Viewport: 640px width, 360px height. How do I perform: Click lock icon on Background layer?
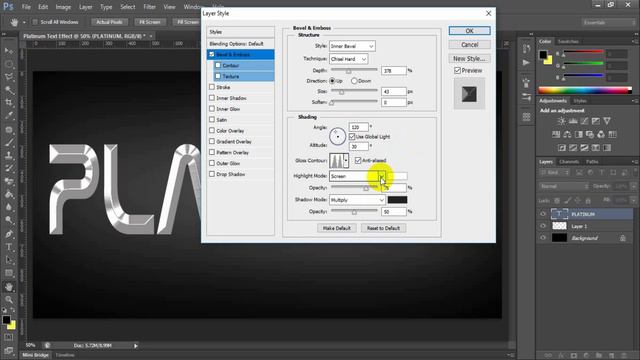pyautogui.click(x=622, y=238)
